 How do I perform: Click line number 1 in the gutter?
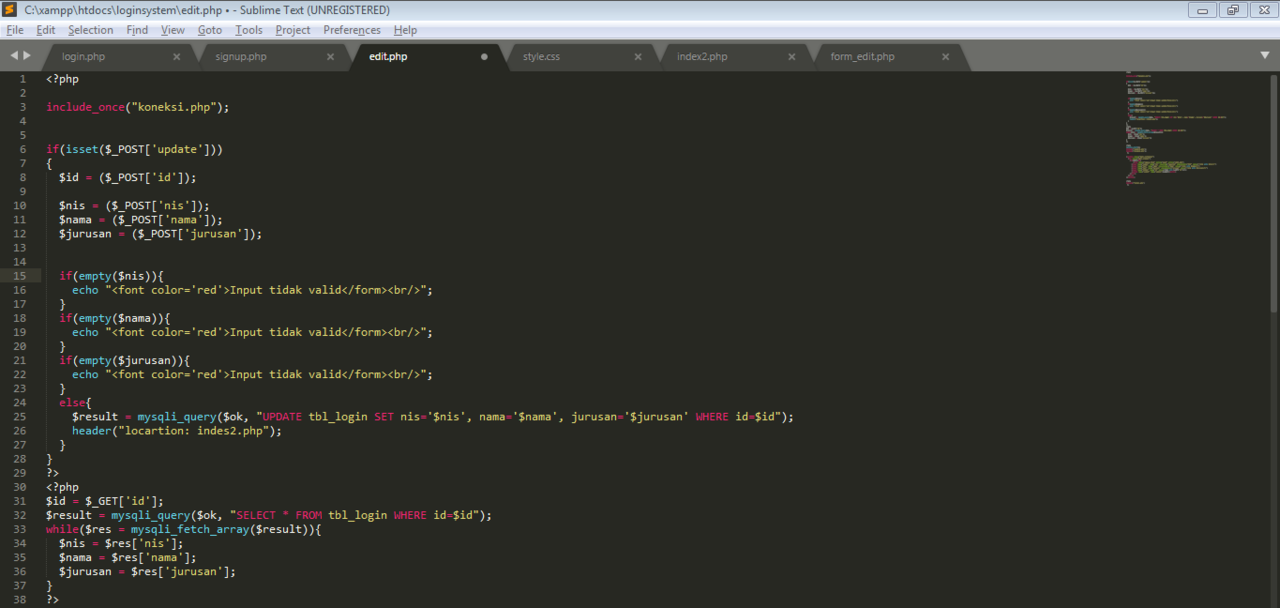click(24, 79)
